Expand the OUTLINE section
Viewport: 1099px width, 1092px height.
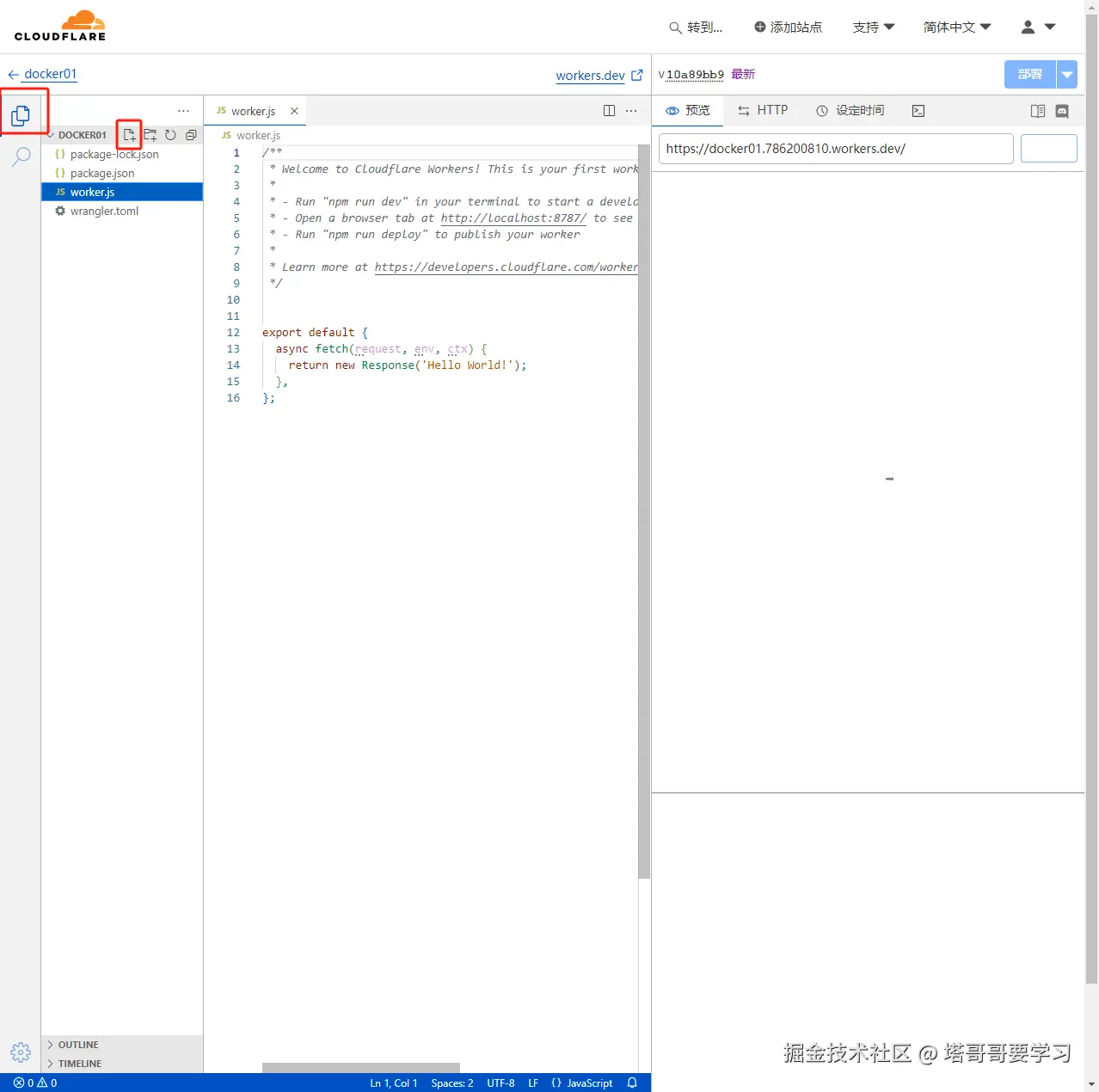click(79, 1045)
